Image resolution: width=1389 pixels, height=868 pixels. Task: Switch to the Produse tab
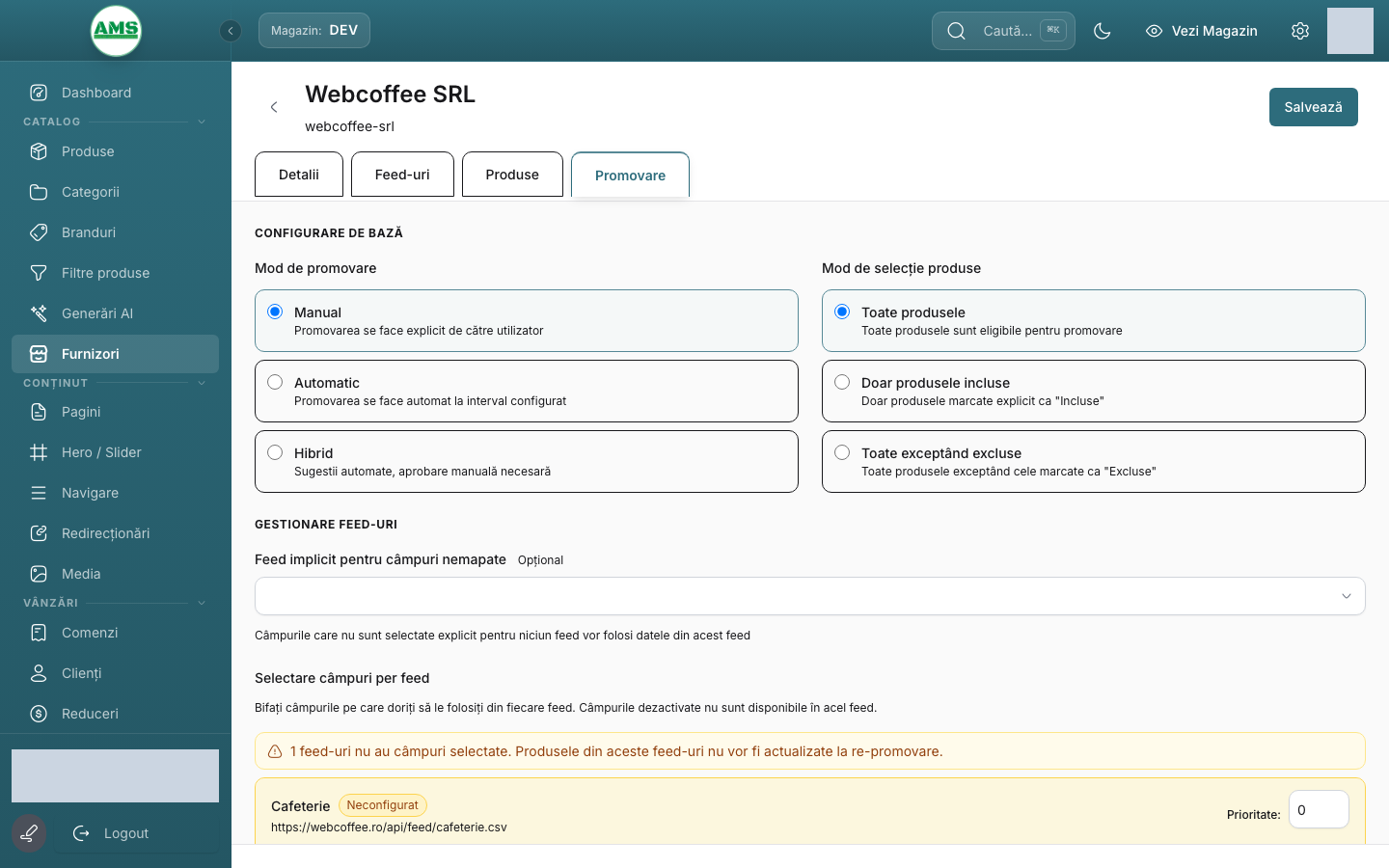point(512,175)
